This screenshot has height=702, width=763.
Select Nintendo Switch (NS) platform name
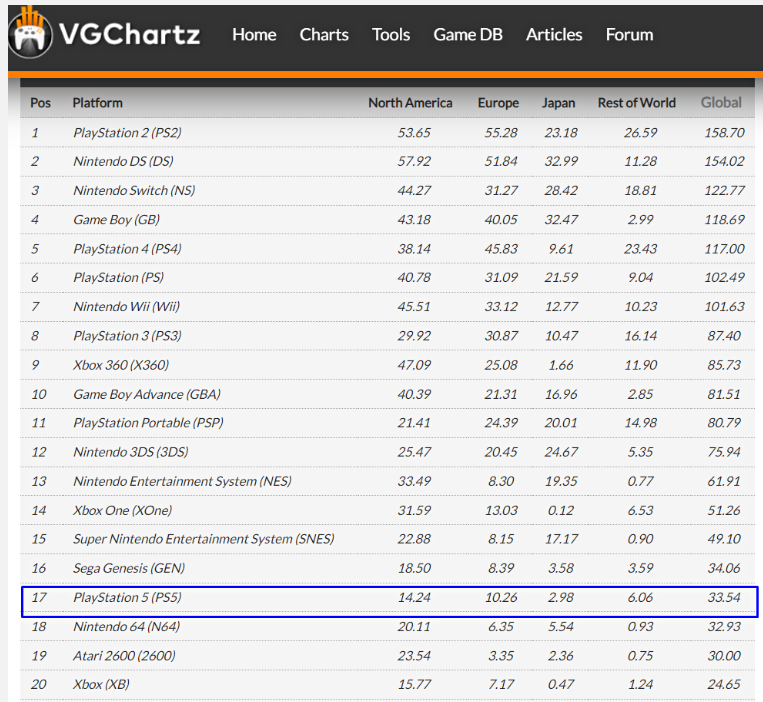pyautogui.click(x=134, y=190)
